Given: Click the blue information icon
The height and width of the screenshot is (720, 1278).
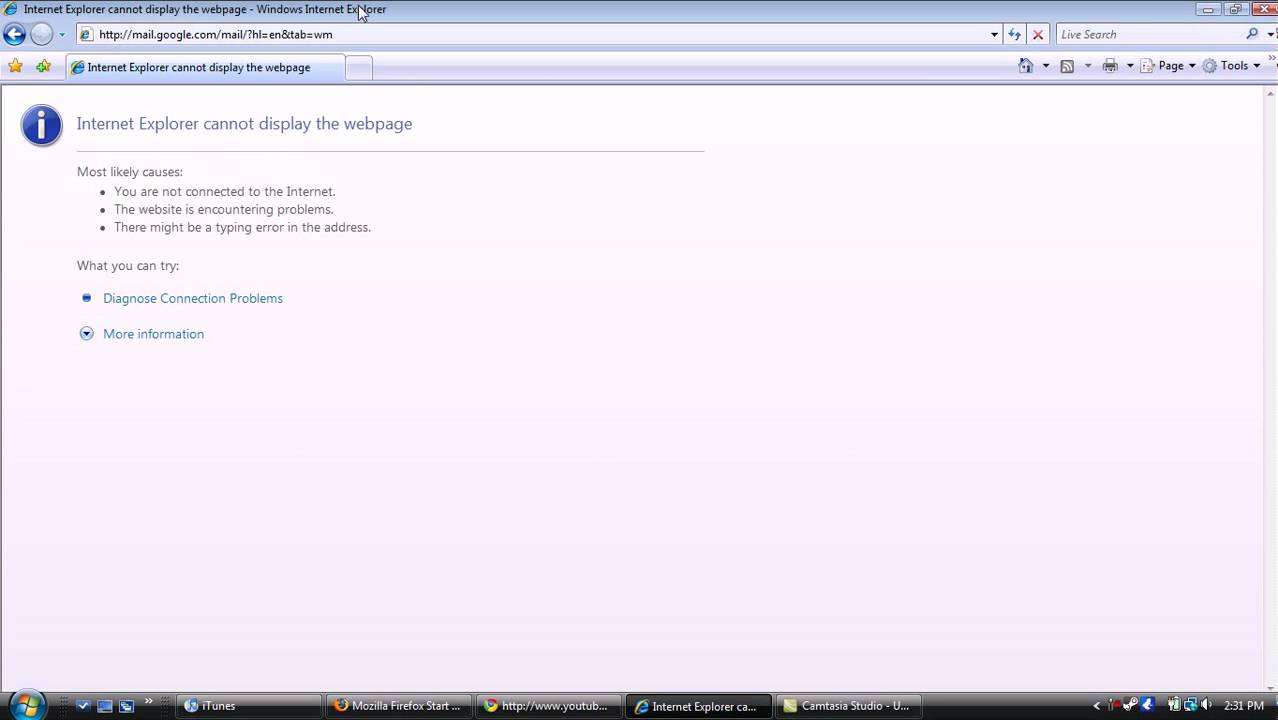Looking at the screenshot, I should [42, 125].
